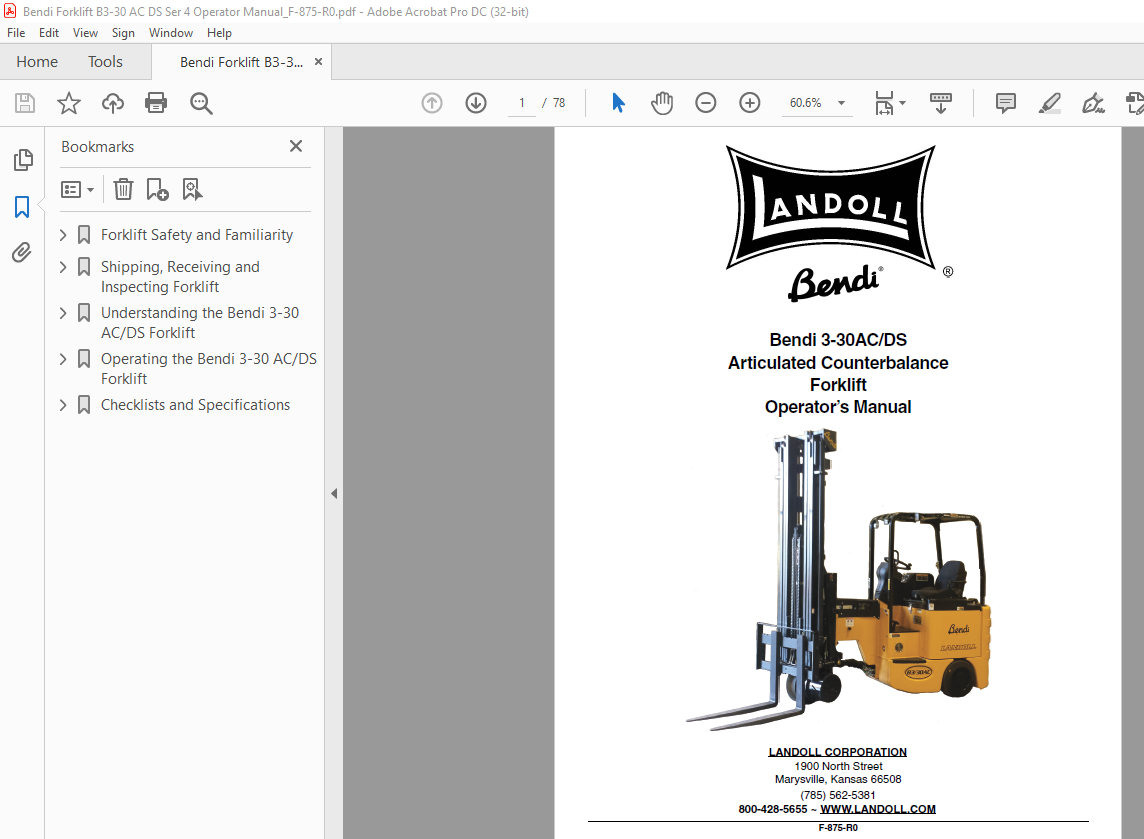
Task: Select the Hand pan tool
Action: (662, 103)
